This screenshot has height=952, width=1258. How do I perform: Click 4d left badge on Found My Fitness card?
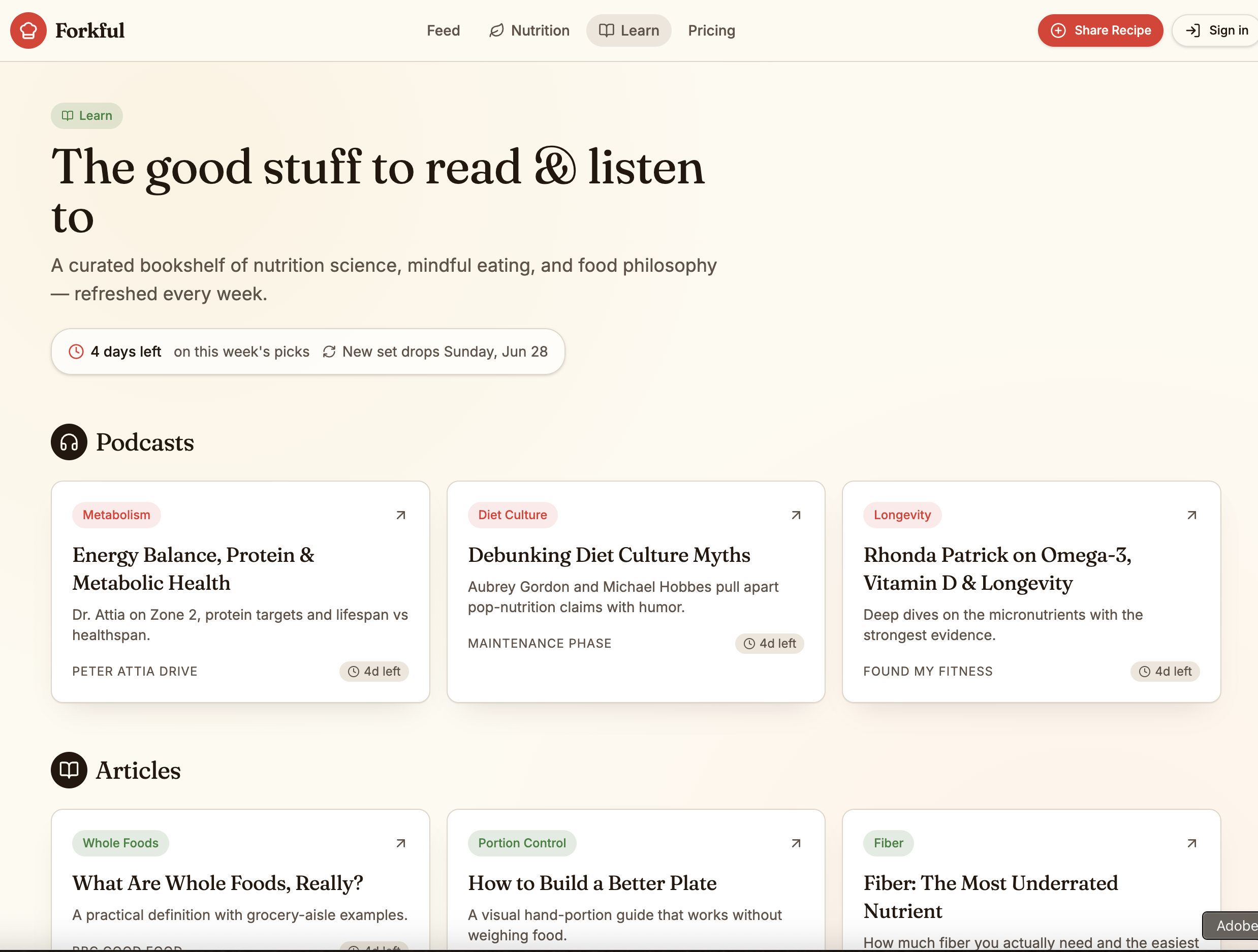click(x=1166, y=671)
